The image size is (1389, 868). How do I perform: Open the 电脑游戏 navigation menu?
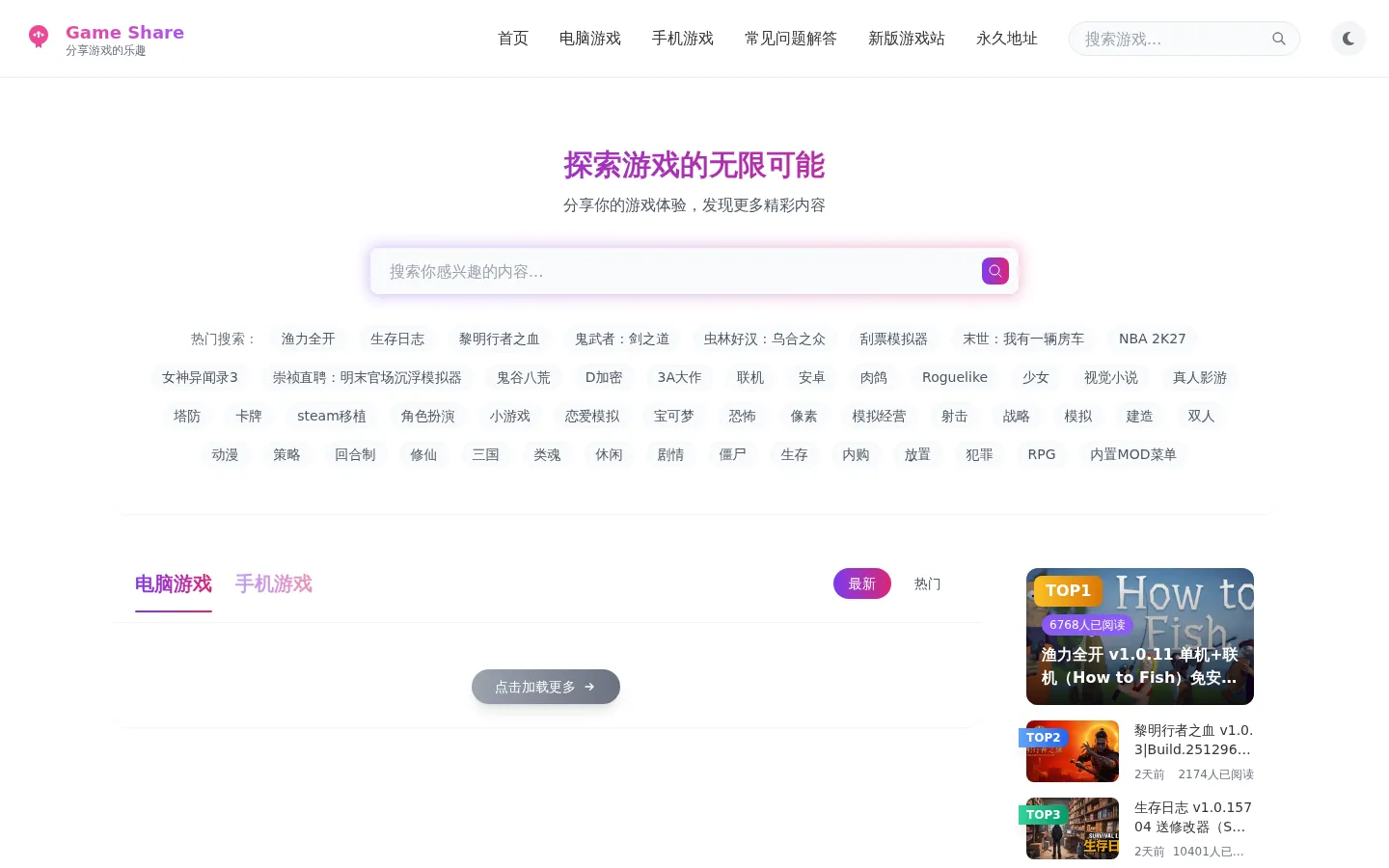coord(590,39)
